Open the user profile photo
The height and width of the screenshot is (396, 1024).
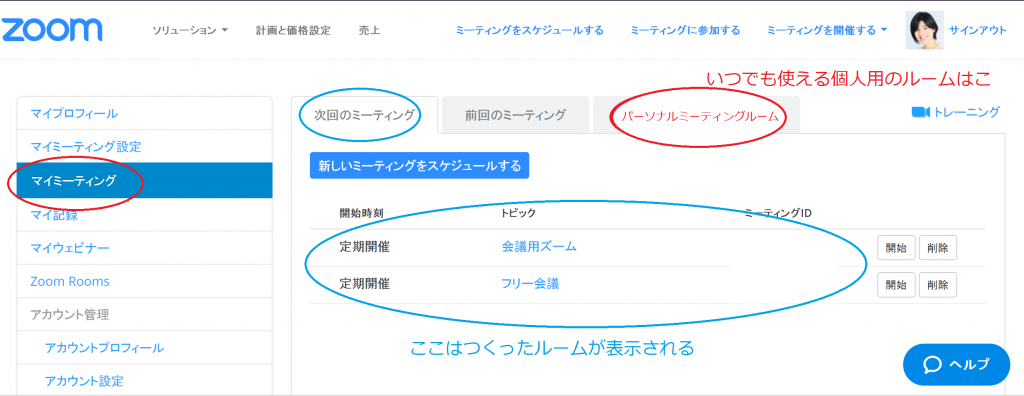[925, 30]
